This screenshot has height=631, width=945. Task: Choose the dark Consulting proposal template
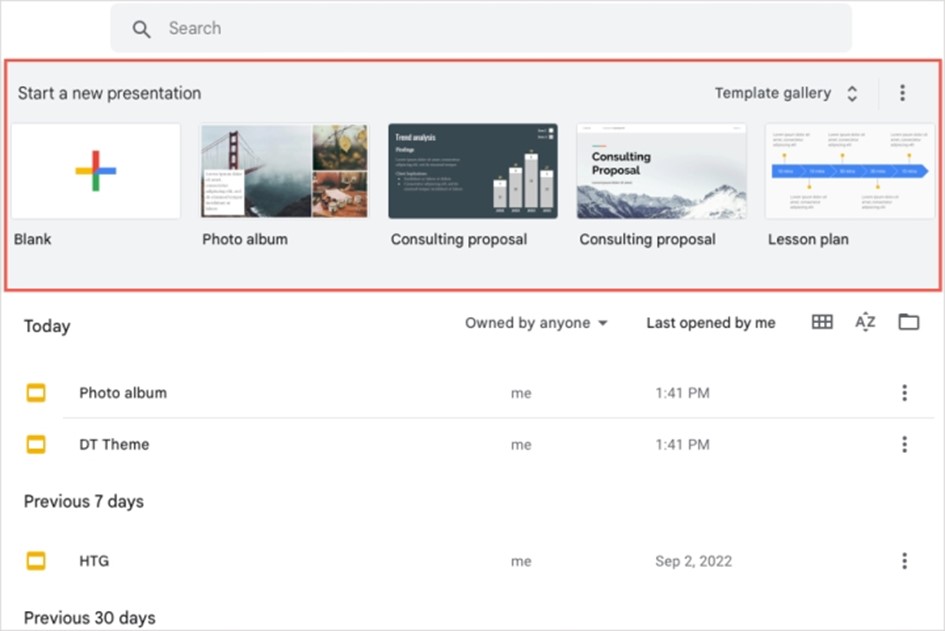[x=473, y=171]
